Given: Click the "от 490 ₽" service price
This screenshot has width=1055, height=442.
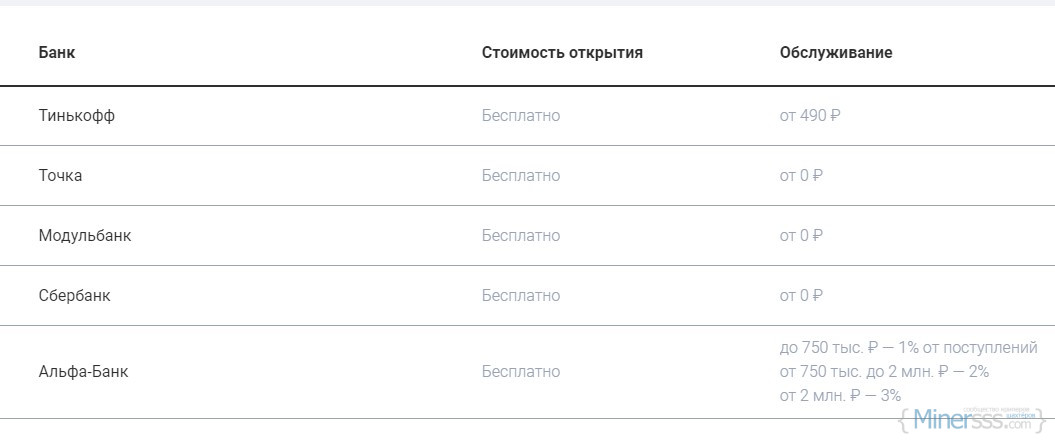Looking at the screenshot, I should click(810, 116).
